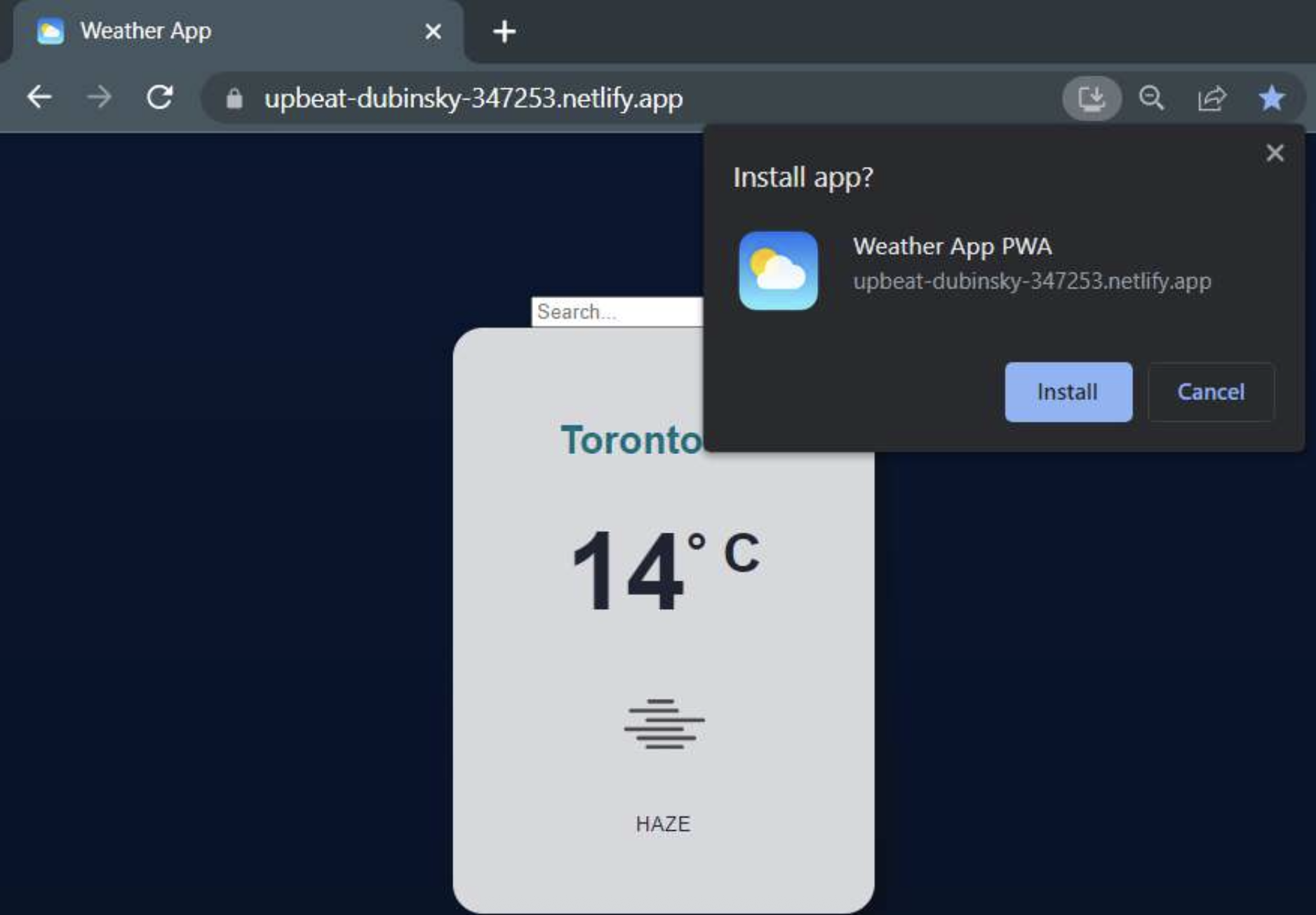1316x915 pixels.
Task: Click the Install button in the dialog
Action: tap(1068, 392)
